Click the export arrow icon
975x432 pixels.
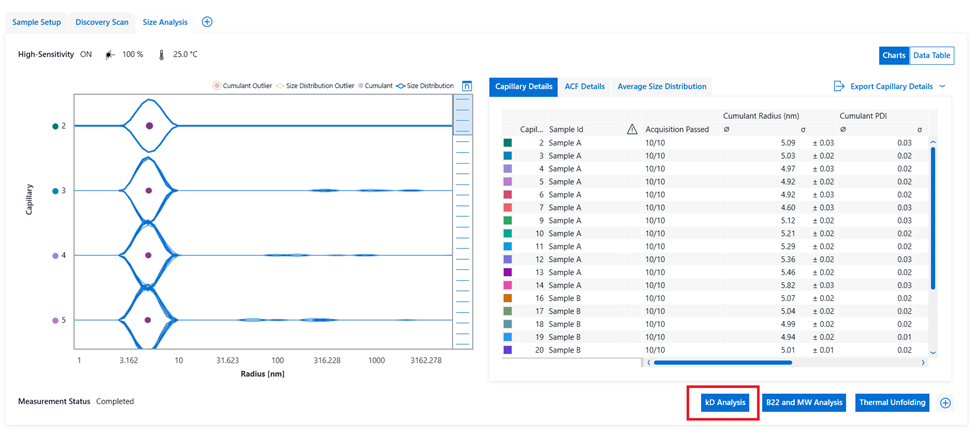(x=839, y=86)
